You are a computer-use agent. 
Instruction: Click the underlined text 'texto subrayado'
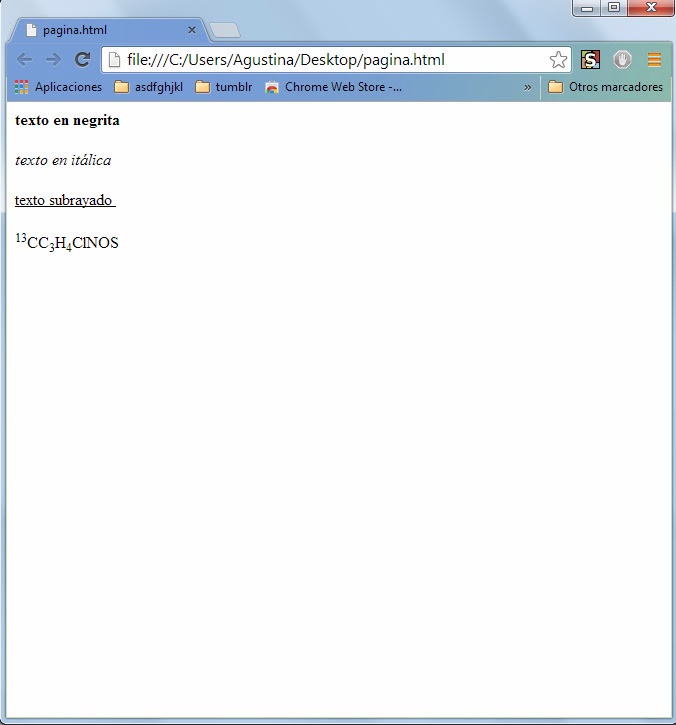pos(63,201)
